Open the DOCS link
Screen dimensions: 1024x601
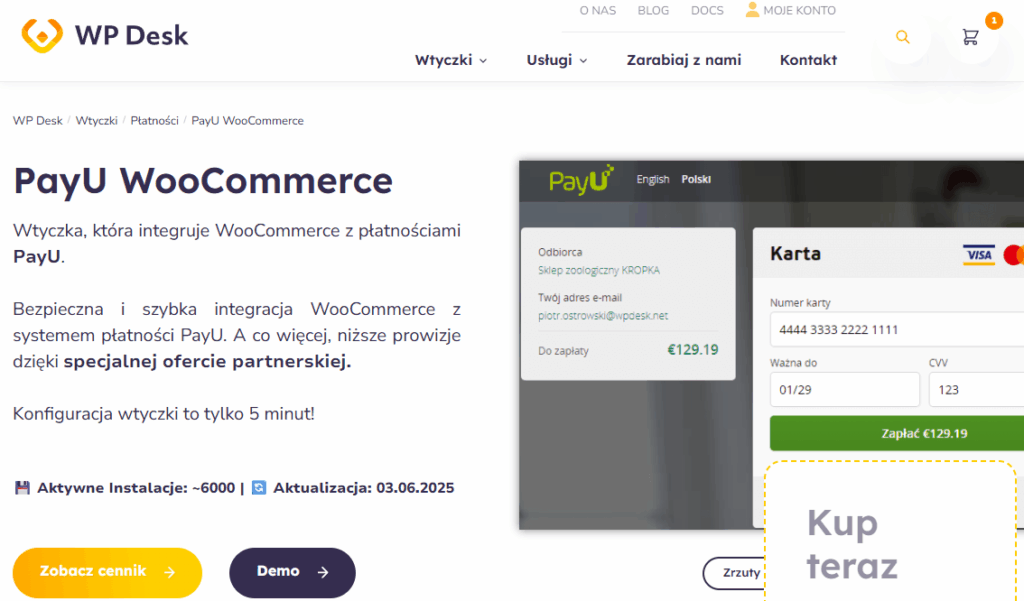click(707, 10)
